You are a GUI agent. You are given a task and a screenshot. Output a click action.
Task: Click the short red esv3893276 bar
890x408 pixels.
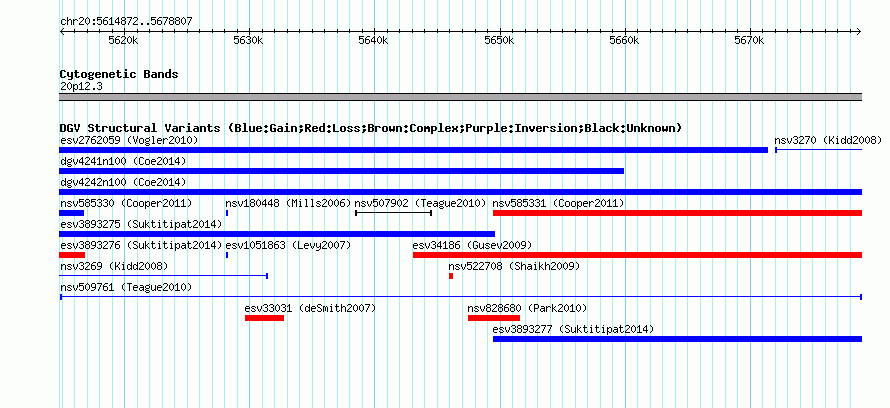pos(72,255)
